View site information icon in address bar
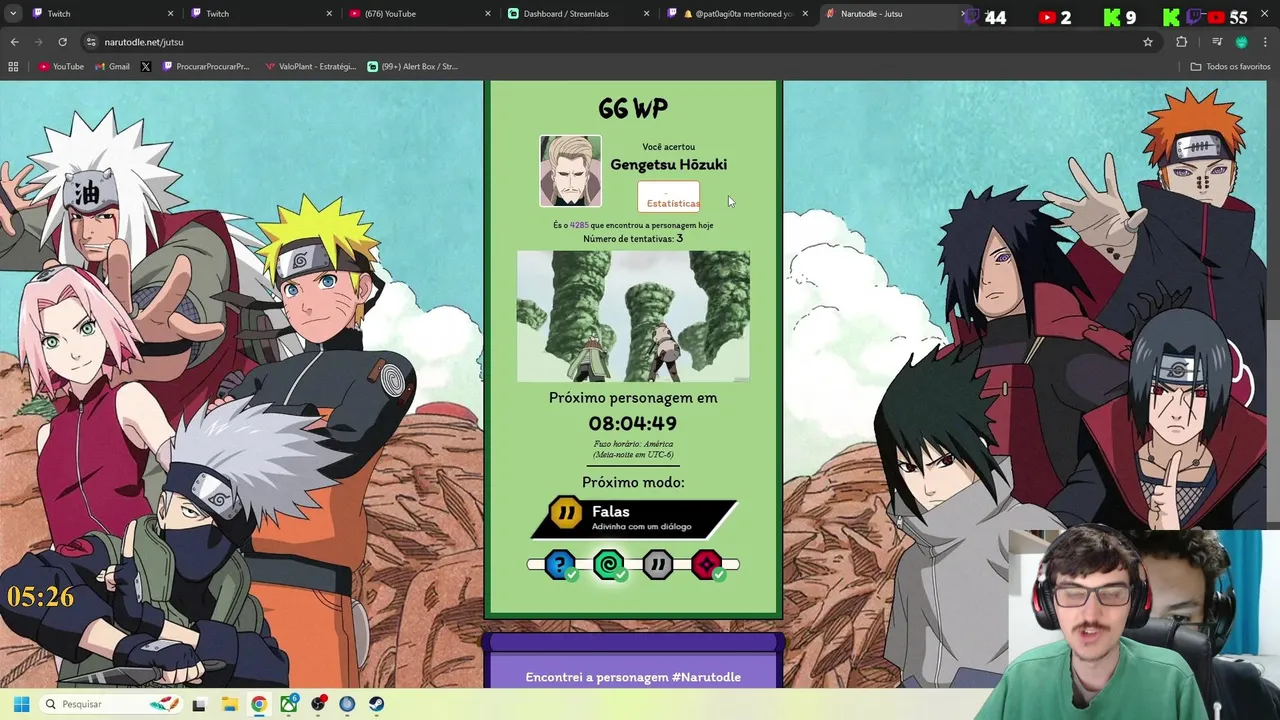The image size is (1280, 720). pyautogui.click(x=91, y=42)
